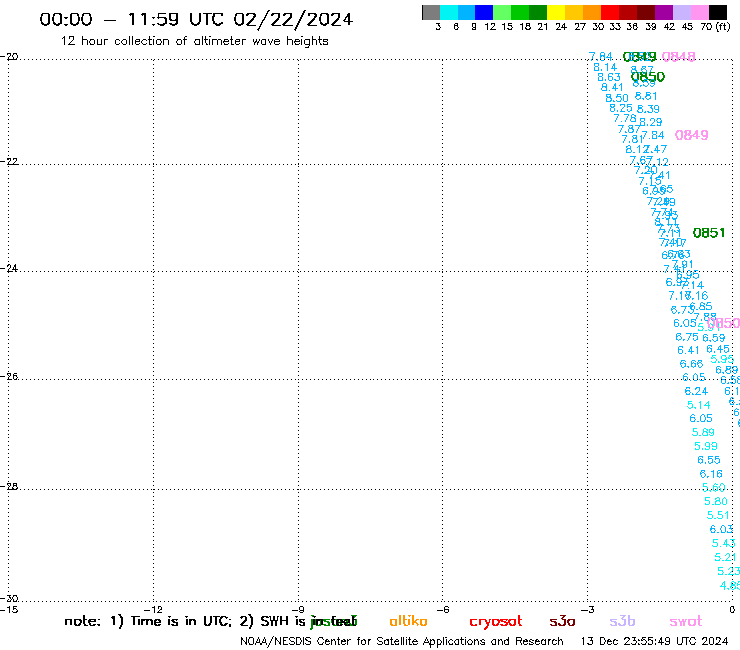Screen dimensions: 740x650
Task: Select the pink swatch in the color scale
Action: click(x=699, y=12)
